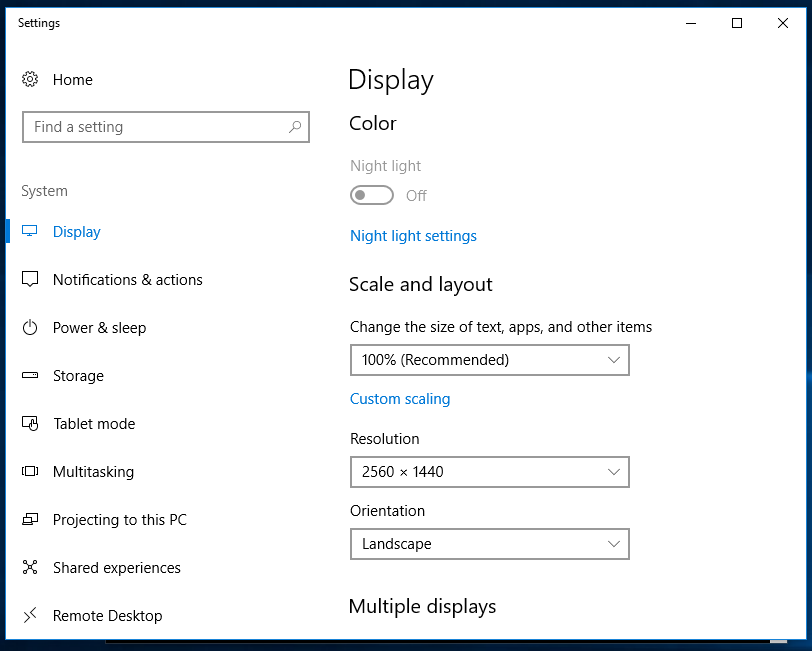The width and height of the screenshot is (812, 651).
Task: Minimize the Settings window
Action: coord(691,23)
